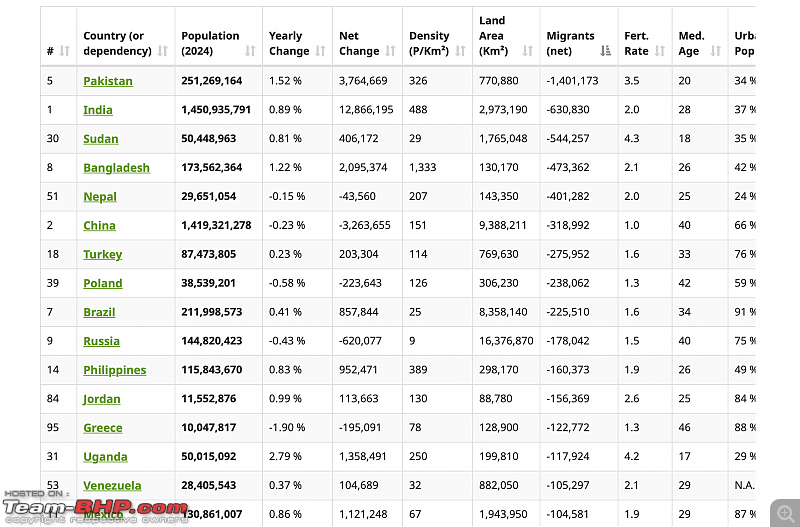Open the Russia country link
800x527 pixels.
(x=102, y=341)
